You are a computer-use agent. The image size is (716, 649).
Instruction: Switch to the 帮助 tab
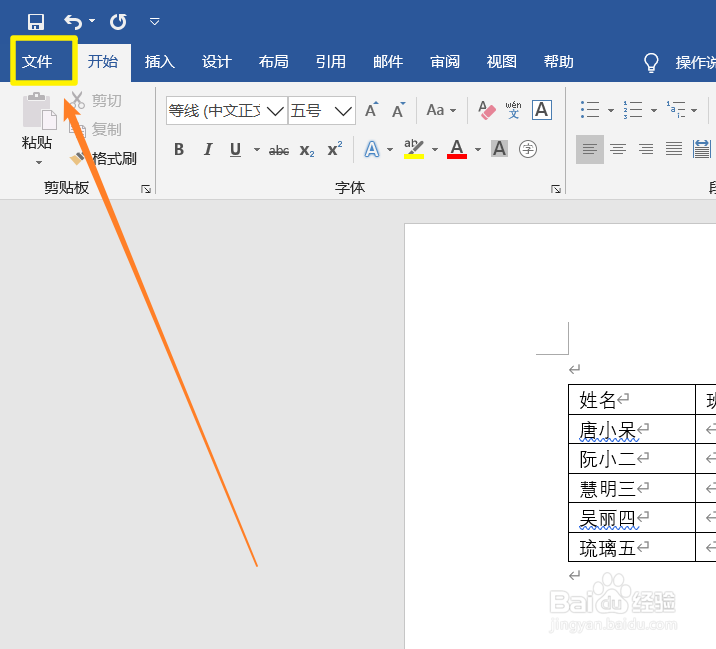[558, 61]
